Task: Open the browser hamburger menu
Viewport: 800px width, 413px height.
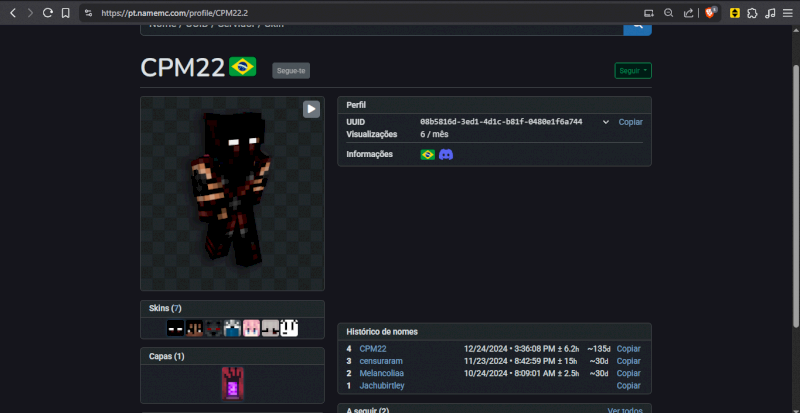Action: [788, 13]
